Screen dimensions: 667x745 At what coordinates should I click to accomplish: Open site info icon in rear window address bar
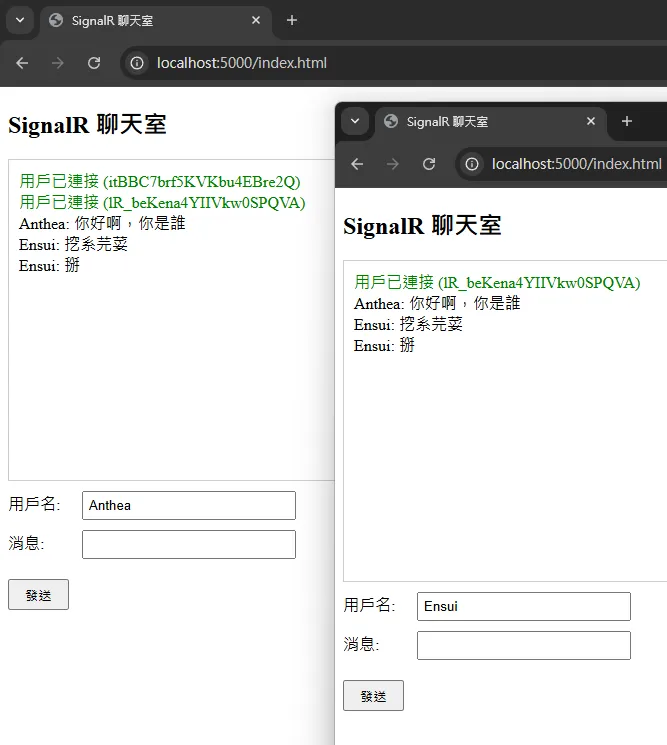tap(137, 63)
